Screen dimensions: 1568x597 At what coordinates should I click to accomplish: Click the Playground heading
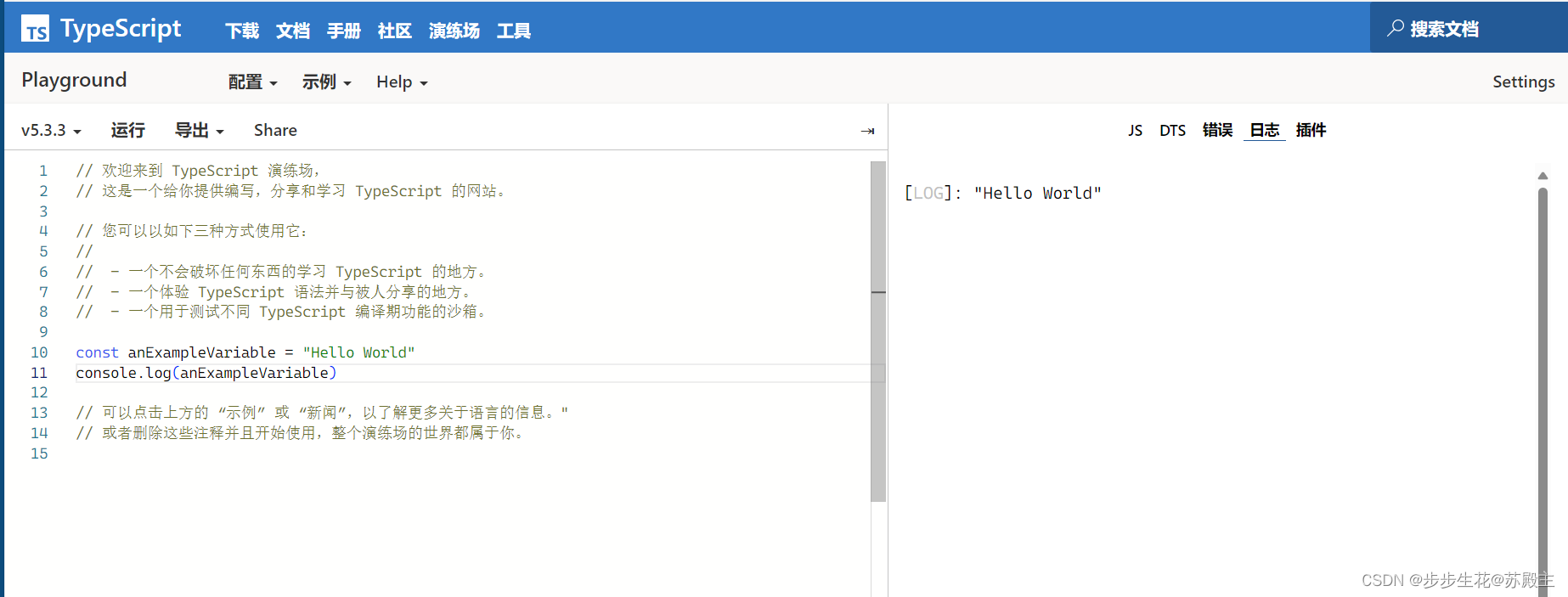74,80
